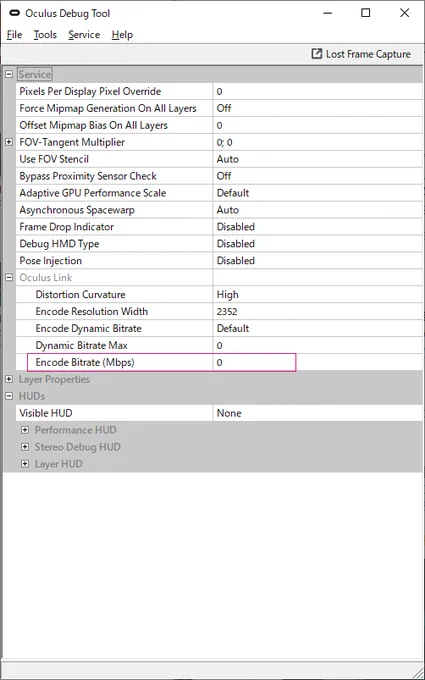Viewport: 425px width, 680px height.
Task: Open the Tools menu
Action: click(45, 35)
